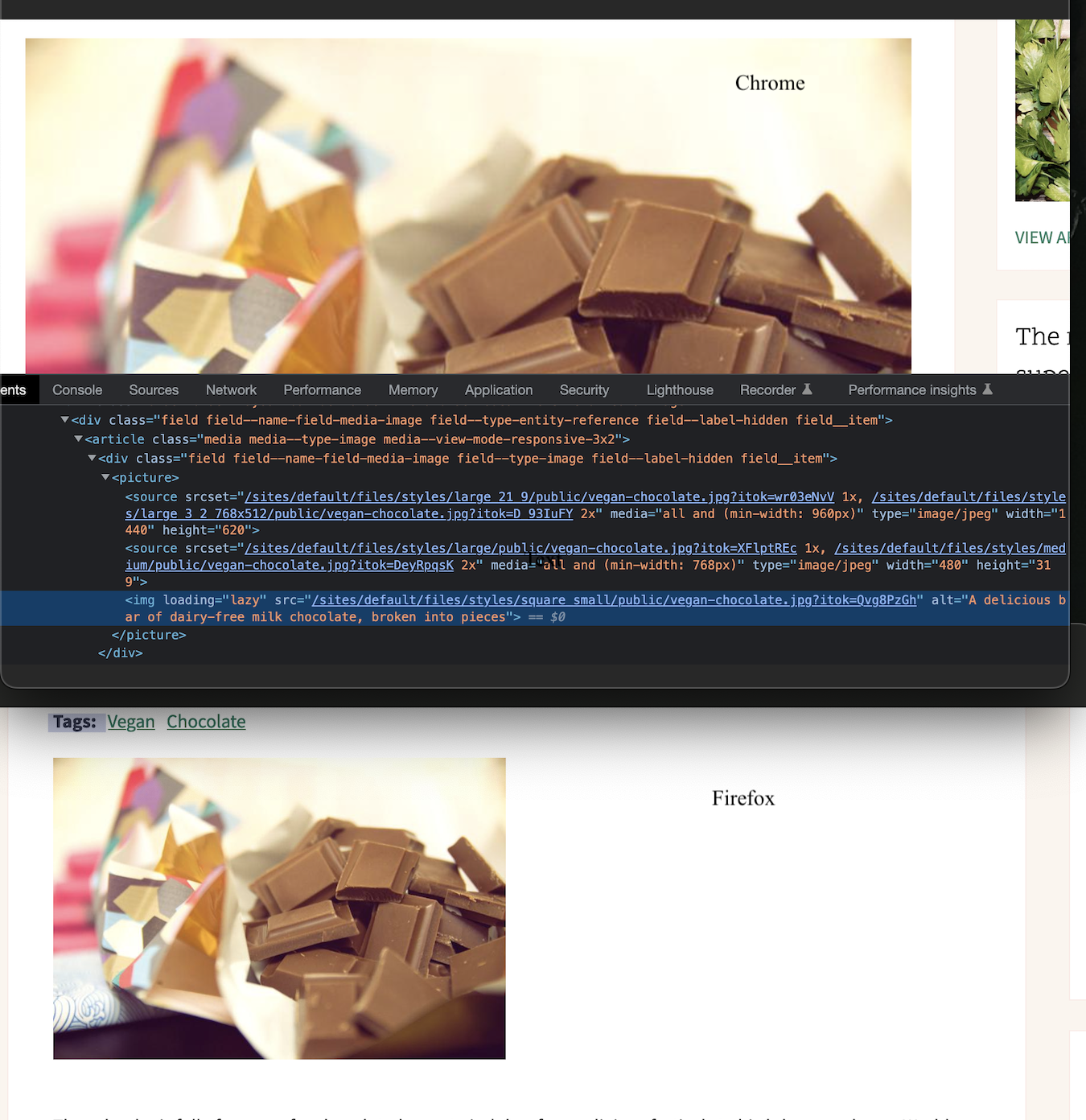Click the Vegan tag link

pos(131,722)
